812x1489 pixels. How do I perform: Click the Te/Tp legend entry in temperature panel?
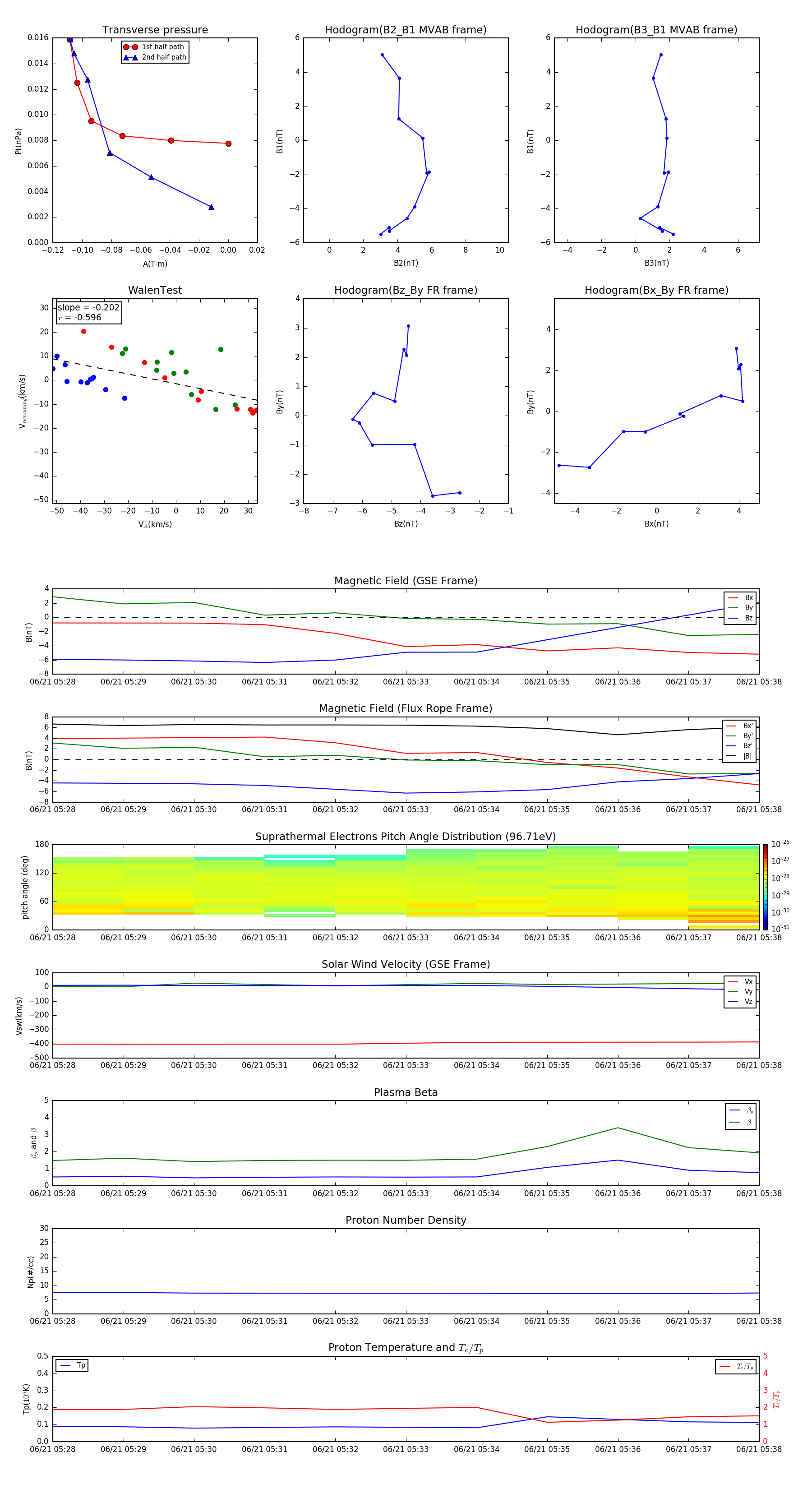736,1366
